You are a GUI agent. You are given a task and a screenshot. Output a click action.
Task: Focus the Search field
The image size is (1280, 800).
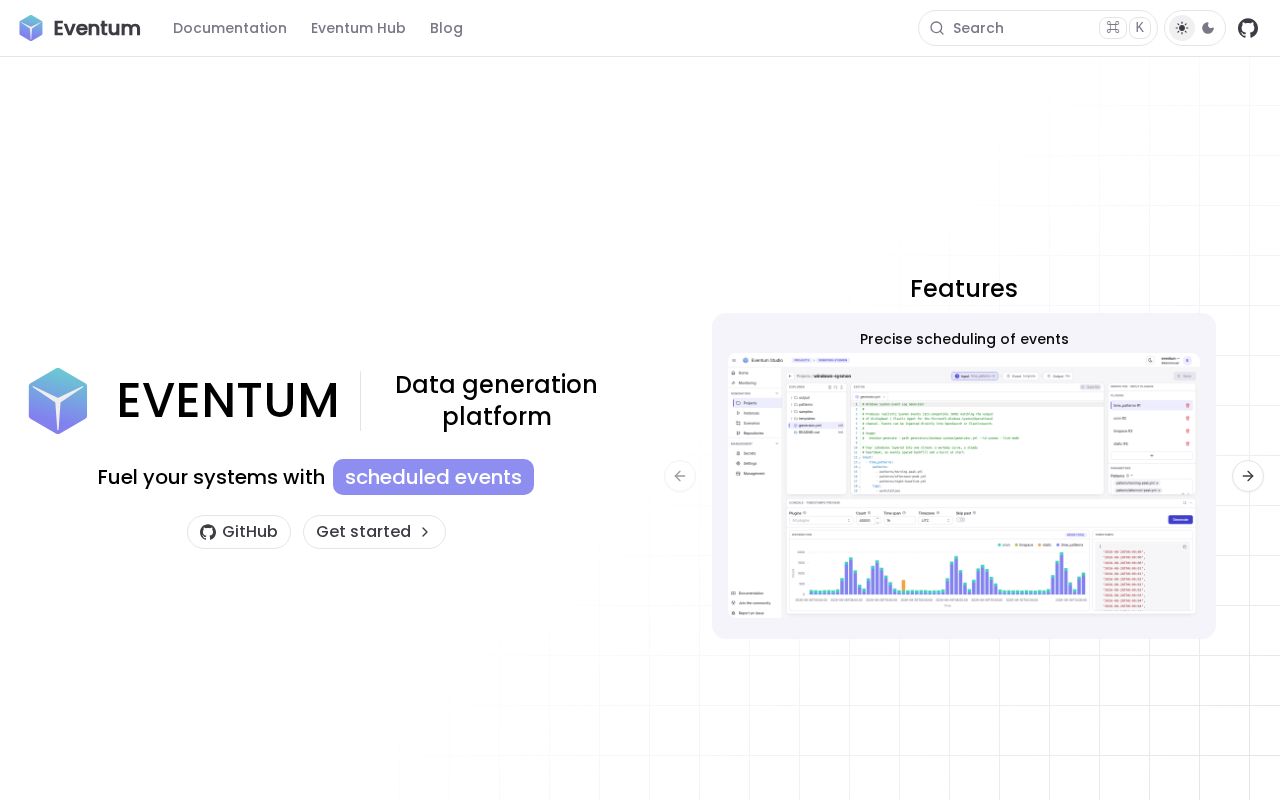tap(1037, 28)
